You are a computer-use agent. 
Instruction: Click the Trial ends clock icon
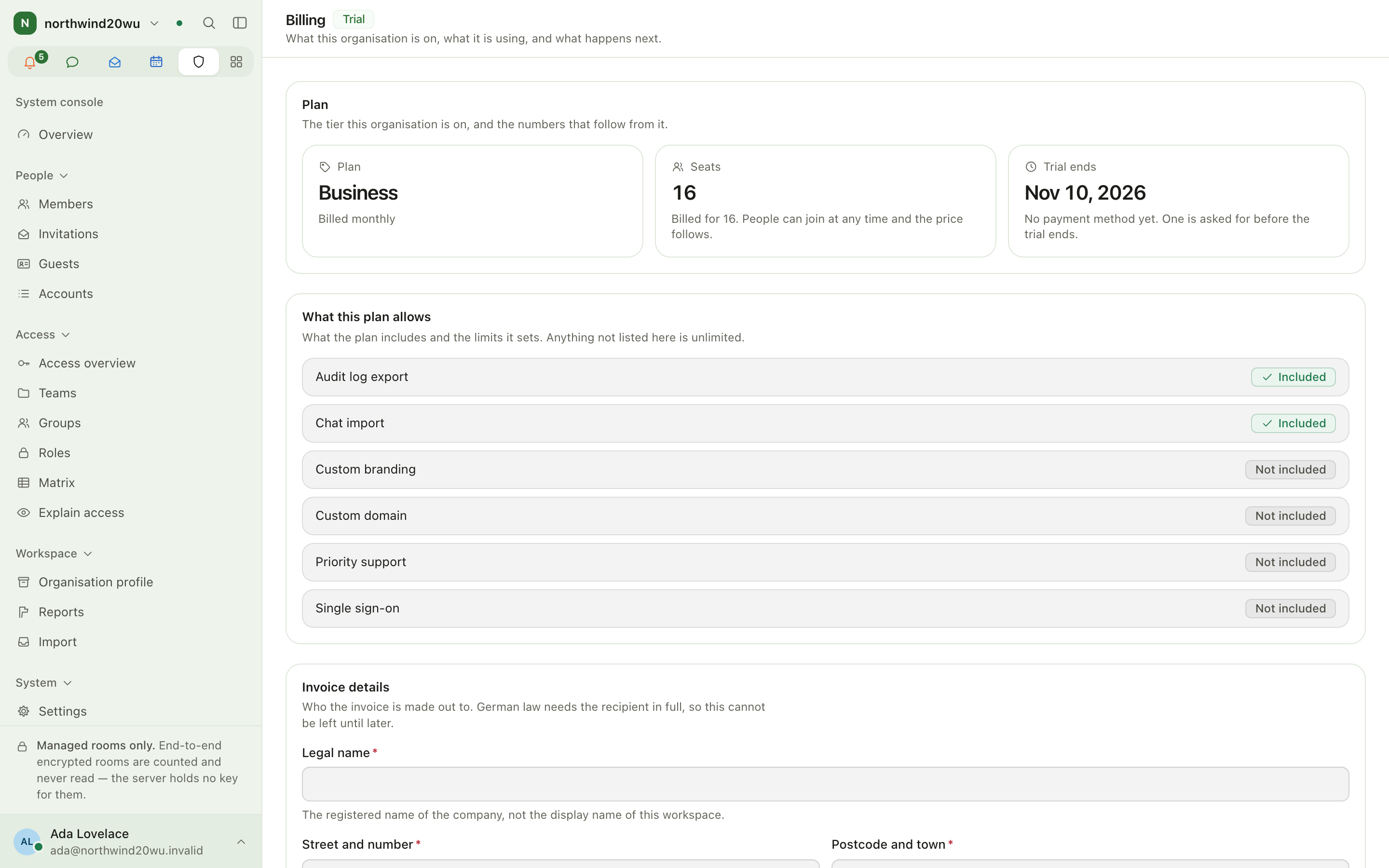[x=1031, y=167]
